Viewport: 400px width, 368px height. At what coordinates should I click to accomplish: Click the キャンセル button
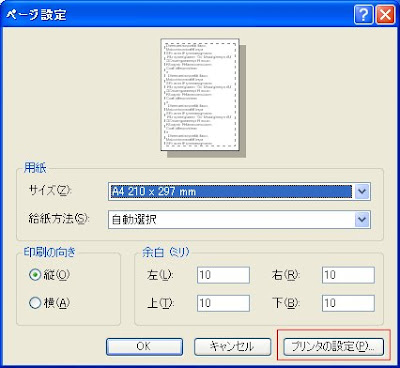[232, 347]
